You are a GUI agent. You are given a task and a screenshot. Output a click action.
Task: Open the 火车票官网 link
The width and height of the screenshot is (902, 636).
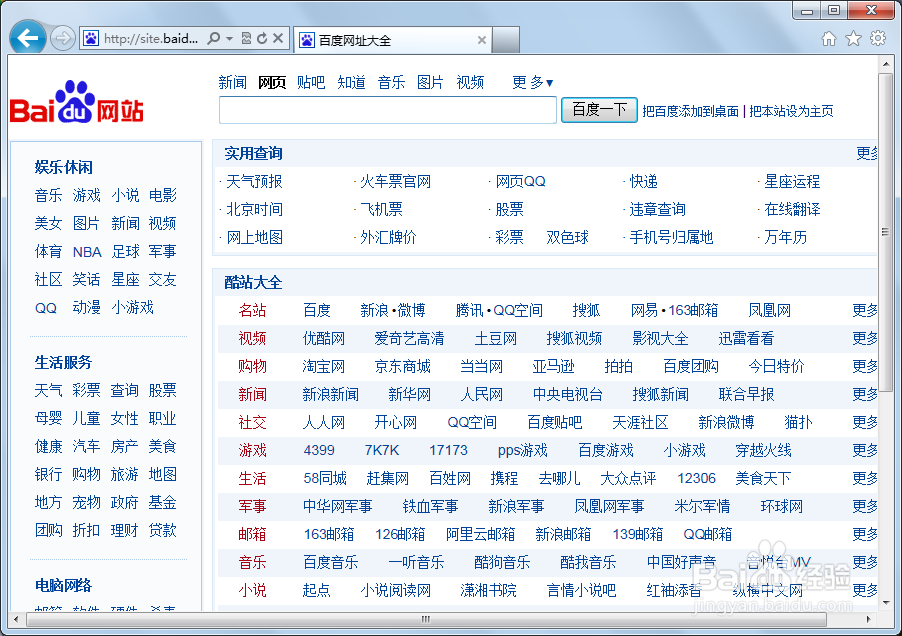point(396,182)
